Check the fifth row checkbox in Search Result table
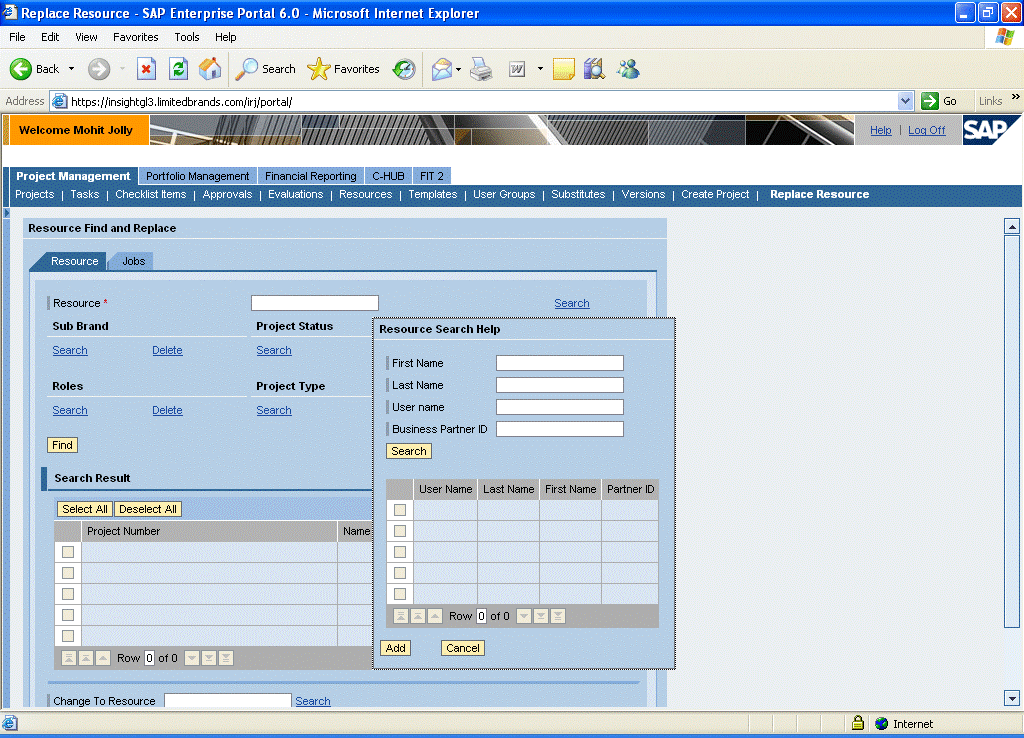Image resolution: width=1024 pixels, height=738 pixels. click(x=68, y=635)
